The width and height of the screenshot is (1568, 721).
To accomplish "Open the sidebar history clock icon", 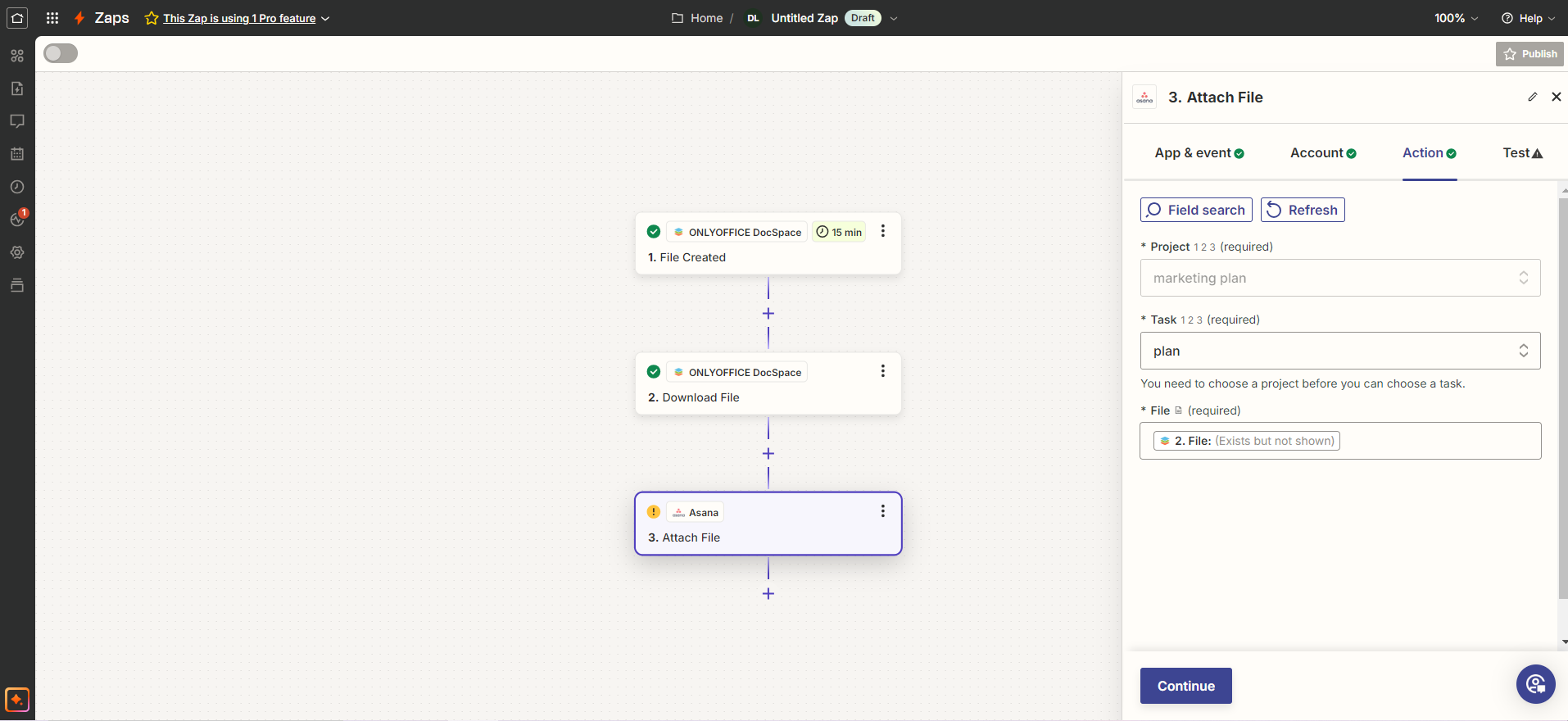I will [x=17, y=187].
